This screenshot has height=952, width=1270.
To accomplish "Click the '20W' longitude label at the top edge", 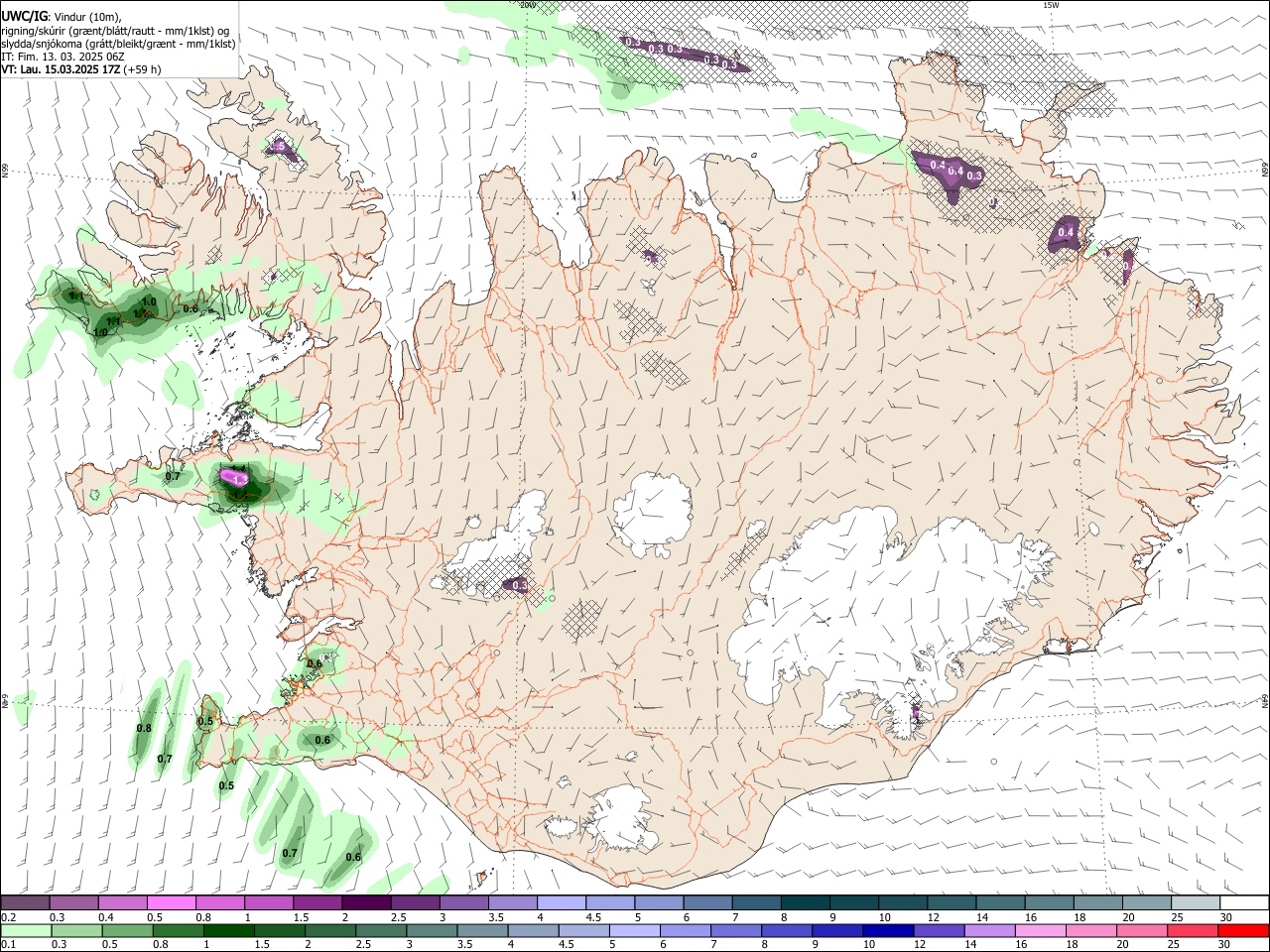I will 527,5.
